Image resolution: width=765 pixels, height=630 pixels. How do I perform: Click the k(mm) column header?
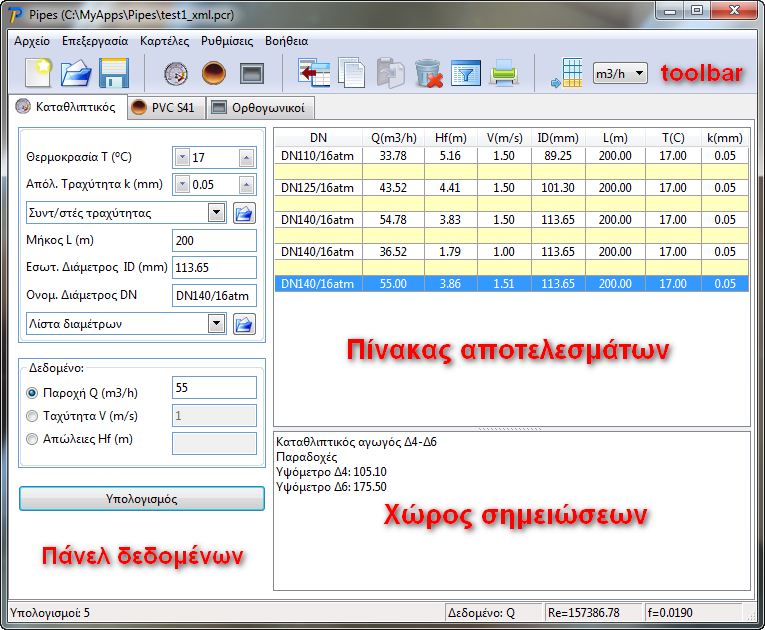pos(725,138)
